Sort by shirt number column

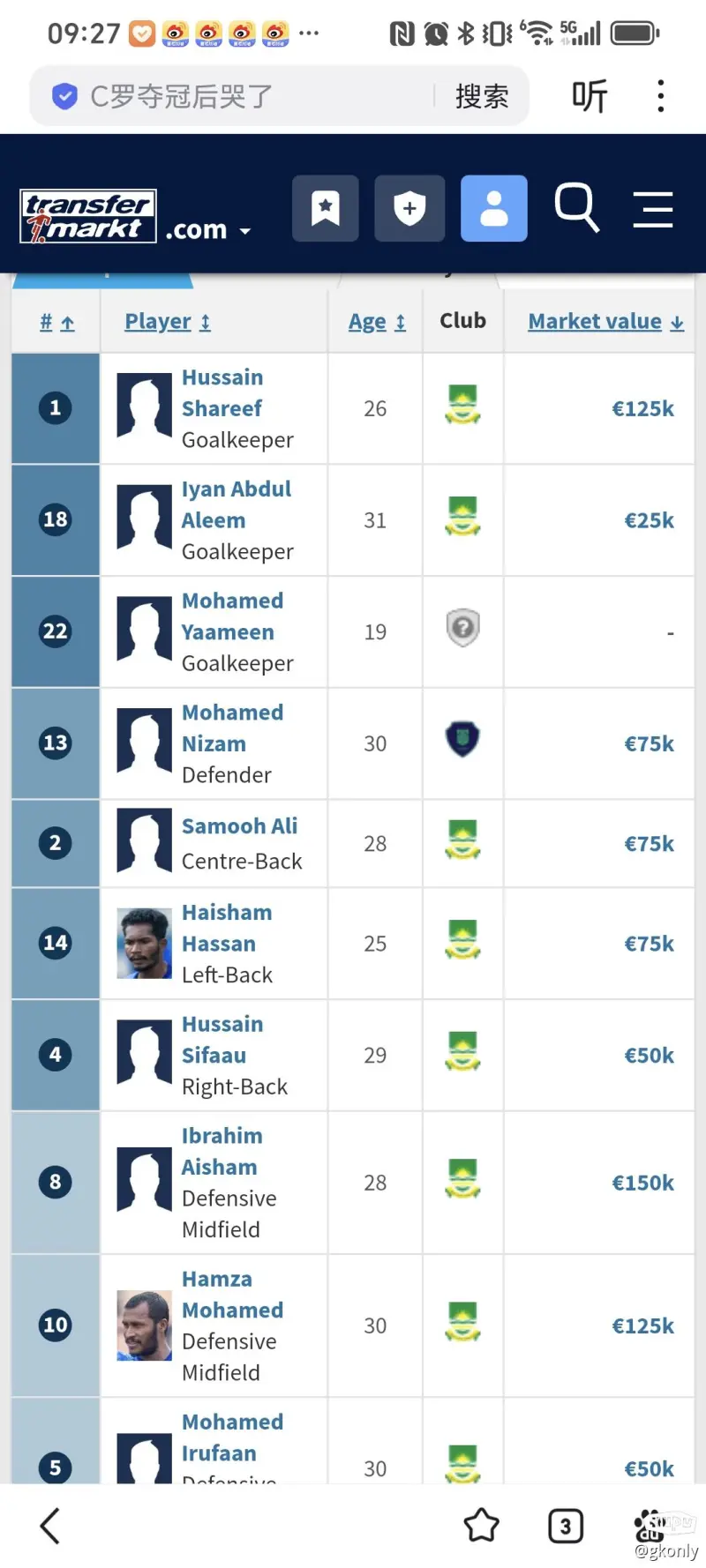point(56,323)
